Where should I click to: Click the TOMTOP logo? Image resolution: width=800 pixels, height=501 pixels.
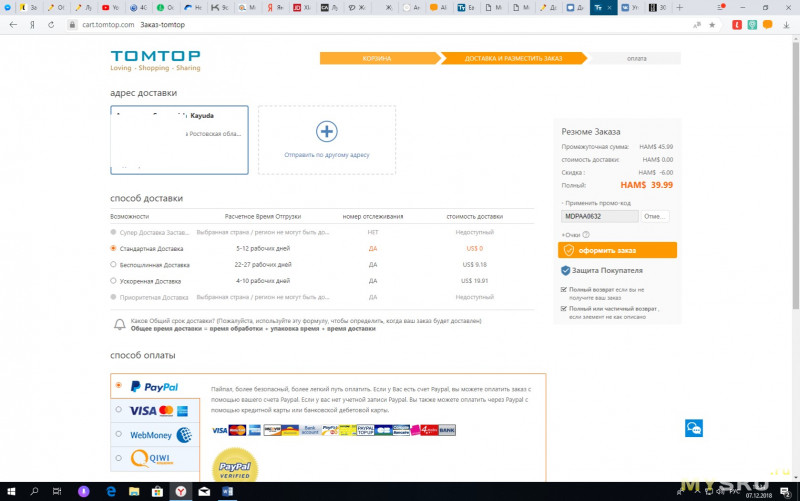(x=155, y=60)
